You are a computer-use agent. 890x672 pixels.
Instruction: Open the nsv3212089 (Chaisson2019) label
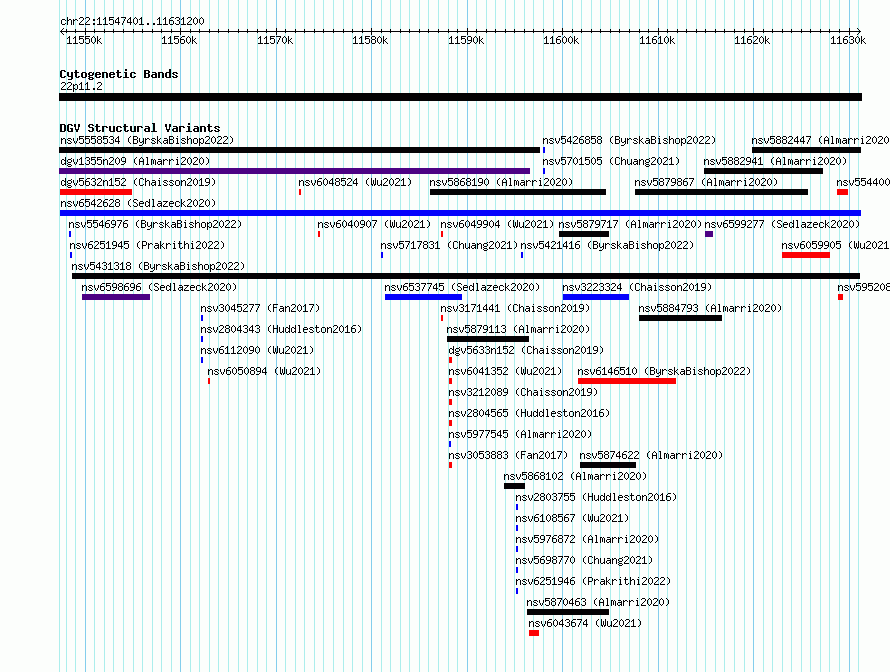coord(523,392)
